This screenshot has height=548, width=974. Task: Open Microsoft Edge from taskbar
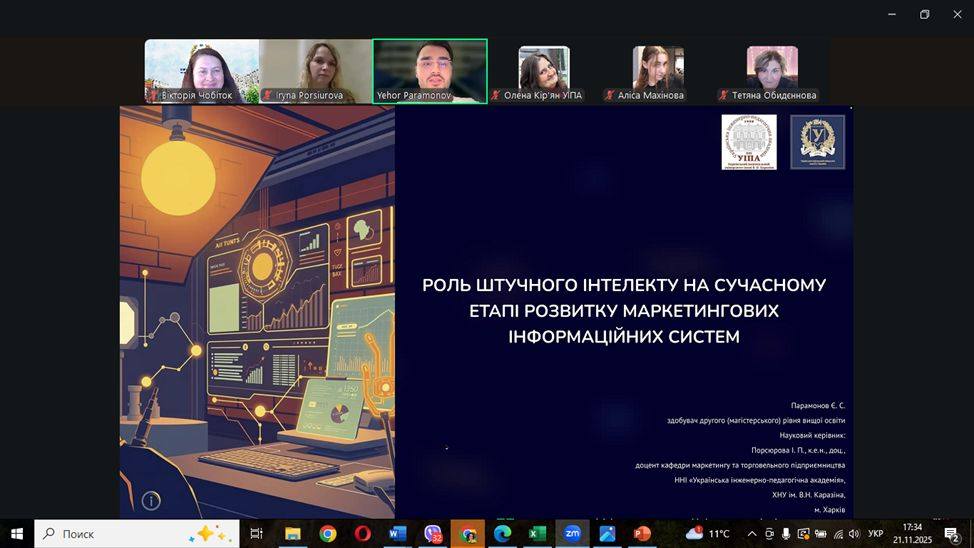(x=502, y=534)
